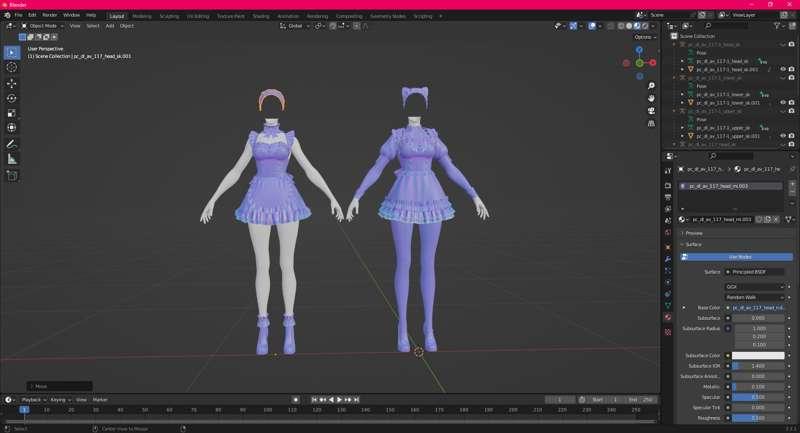Viewport: 800px width, 433px height.
Task: Switch to the Modeling workspace tab
Action: (142, 16)
